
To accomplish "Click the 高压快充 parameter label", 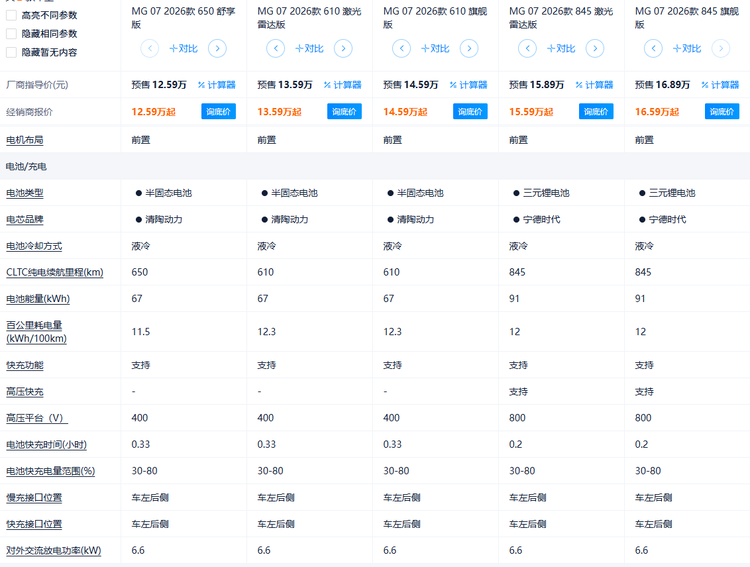I will (x=25, y=391).
